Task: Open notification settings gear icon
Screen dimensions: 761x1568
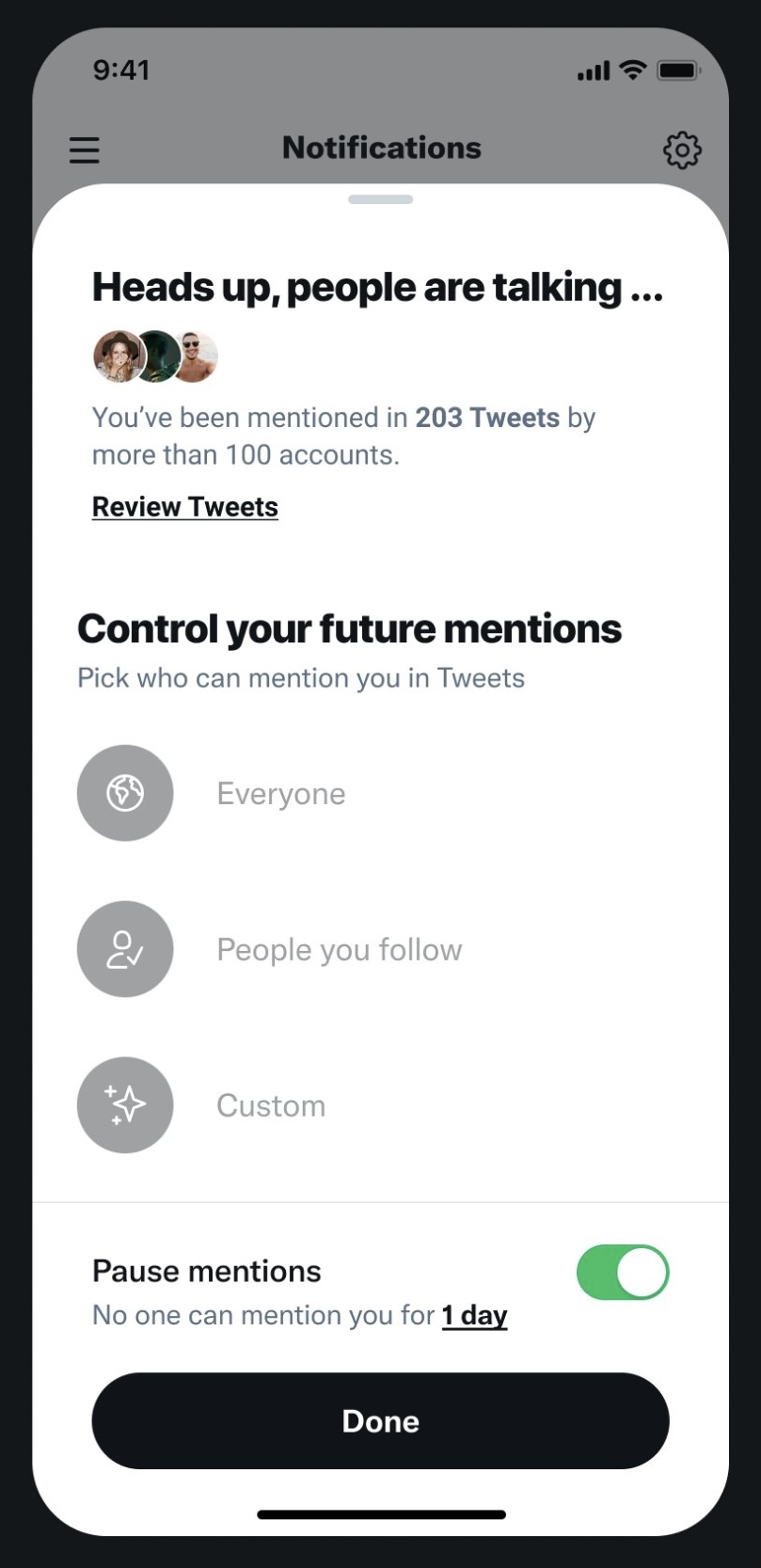Action: (682, 150)
